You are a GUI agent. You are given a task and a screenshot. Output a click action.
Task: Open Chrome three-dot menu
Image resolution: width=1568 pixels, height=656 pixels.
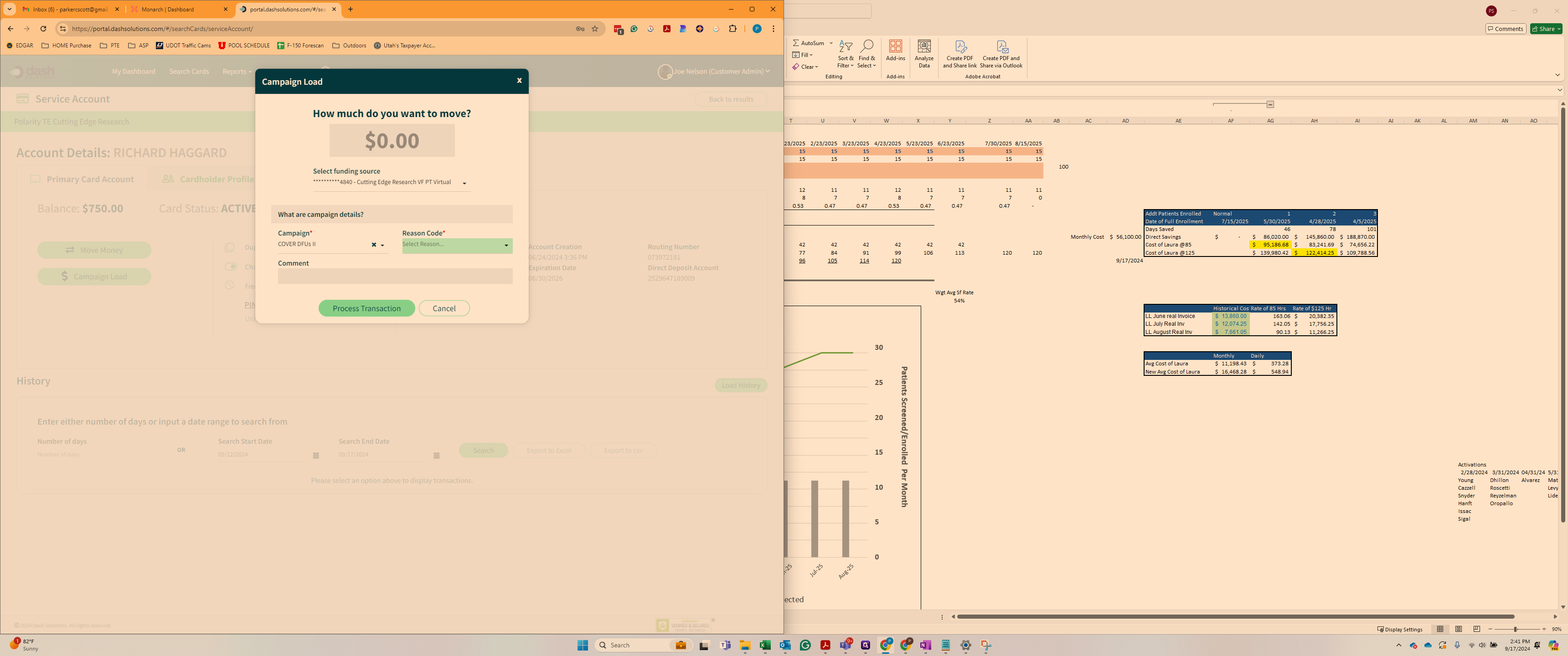(x=773, y=29)
